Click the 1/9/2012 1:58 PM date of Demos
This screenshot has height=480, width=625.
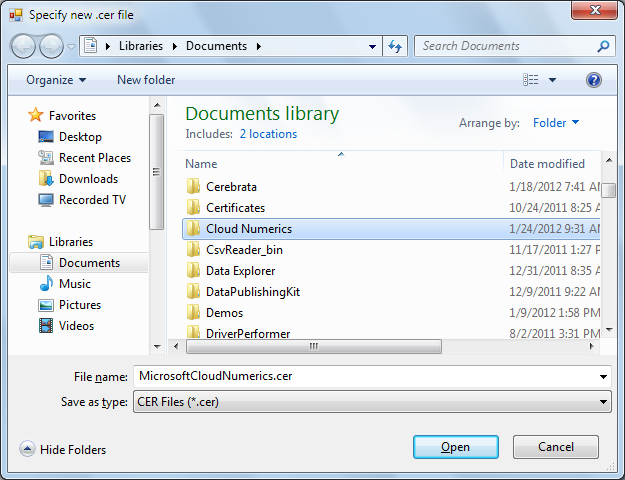554,313
